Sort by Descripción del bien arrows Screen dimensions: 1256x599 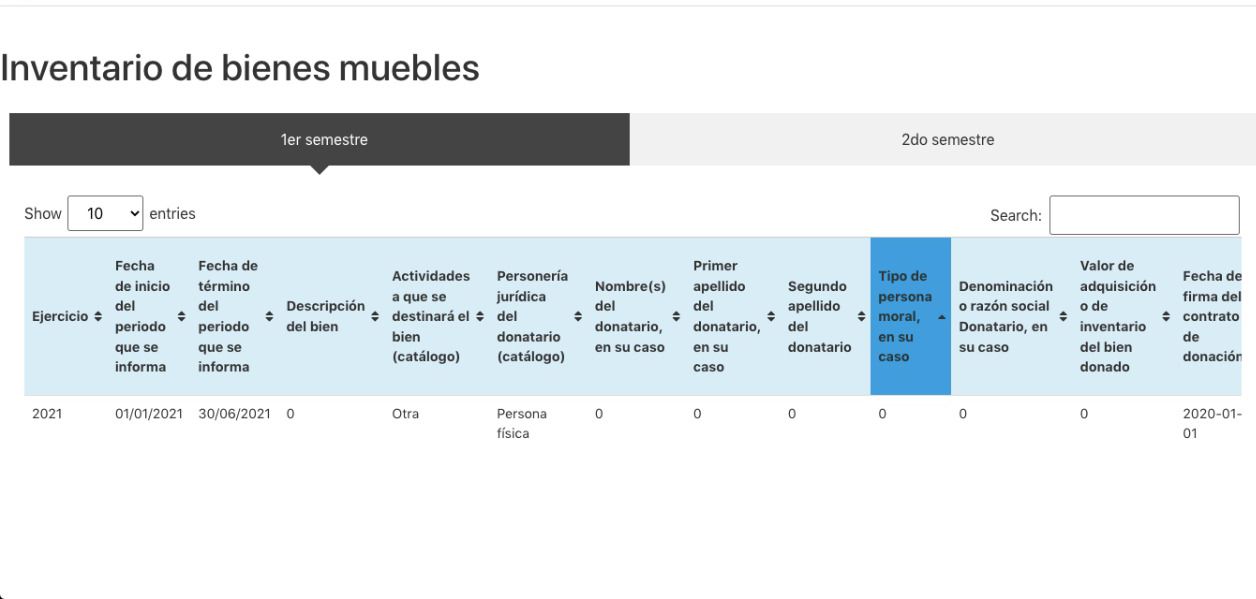374,317
